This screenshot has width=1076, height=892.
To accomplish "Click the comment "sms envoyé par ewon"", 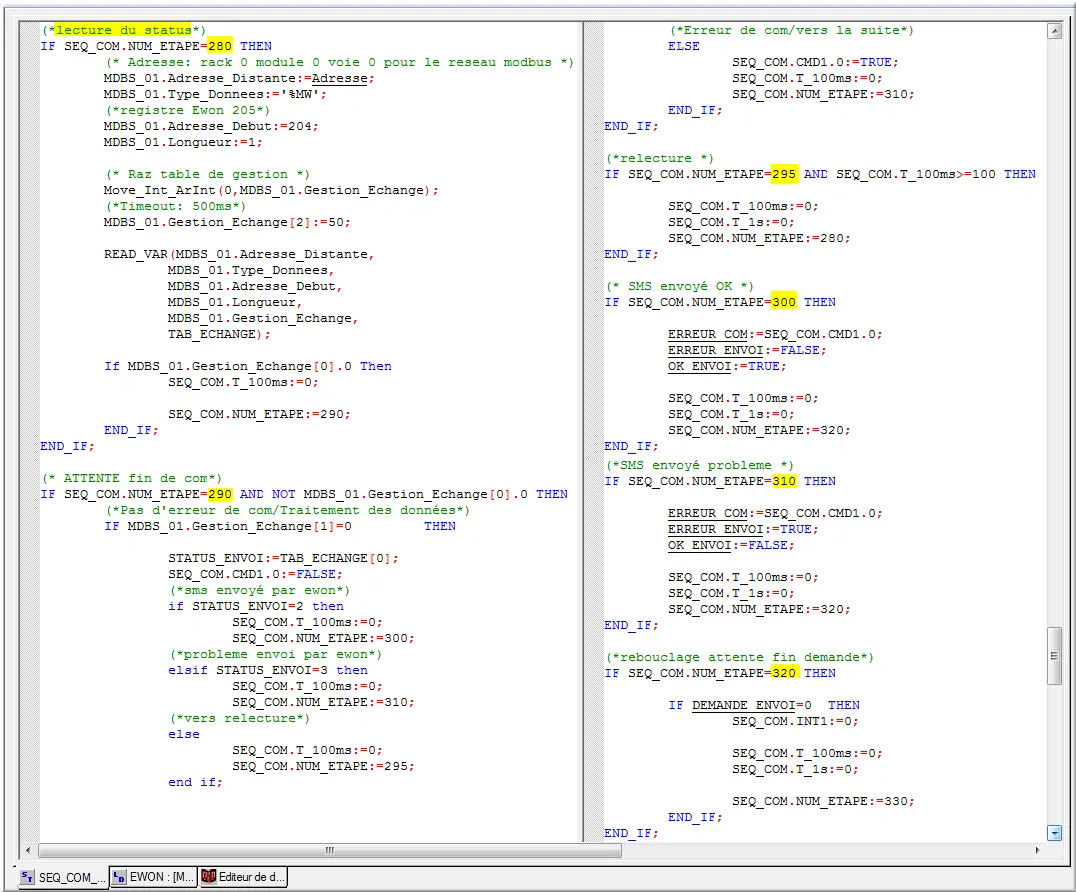I will 259,590.
